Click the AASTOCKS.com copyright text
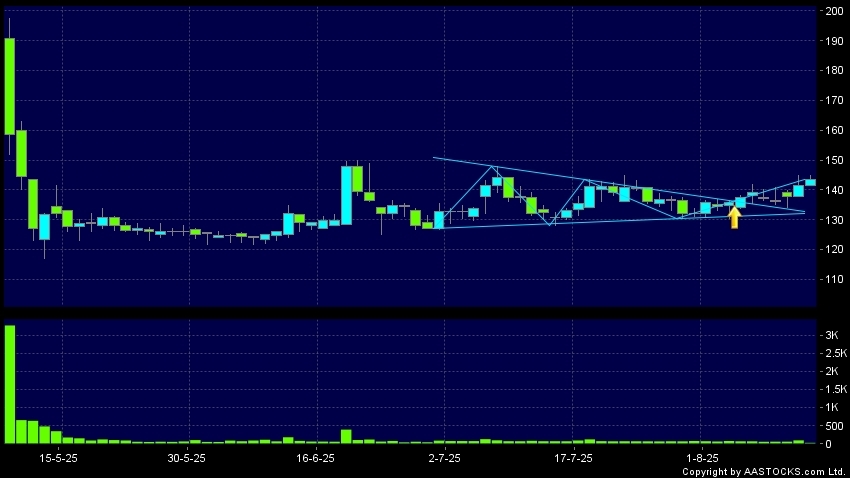This screenshot has width=850, height=478. (763, 472)
